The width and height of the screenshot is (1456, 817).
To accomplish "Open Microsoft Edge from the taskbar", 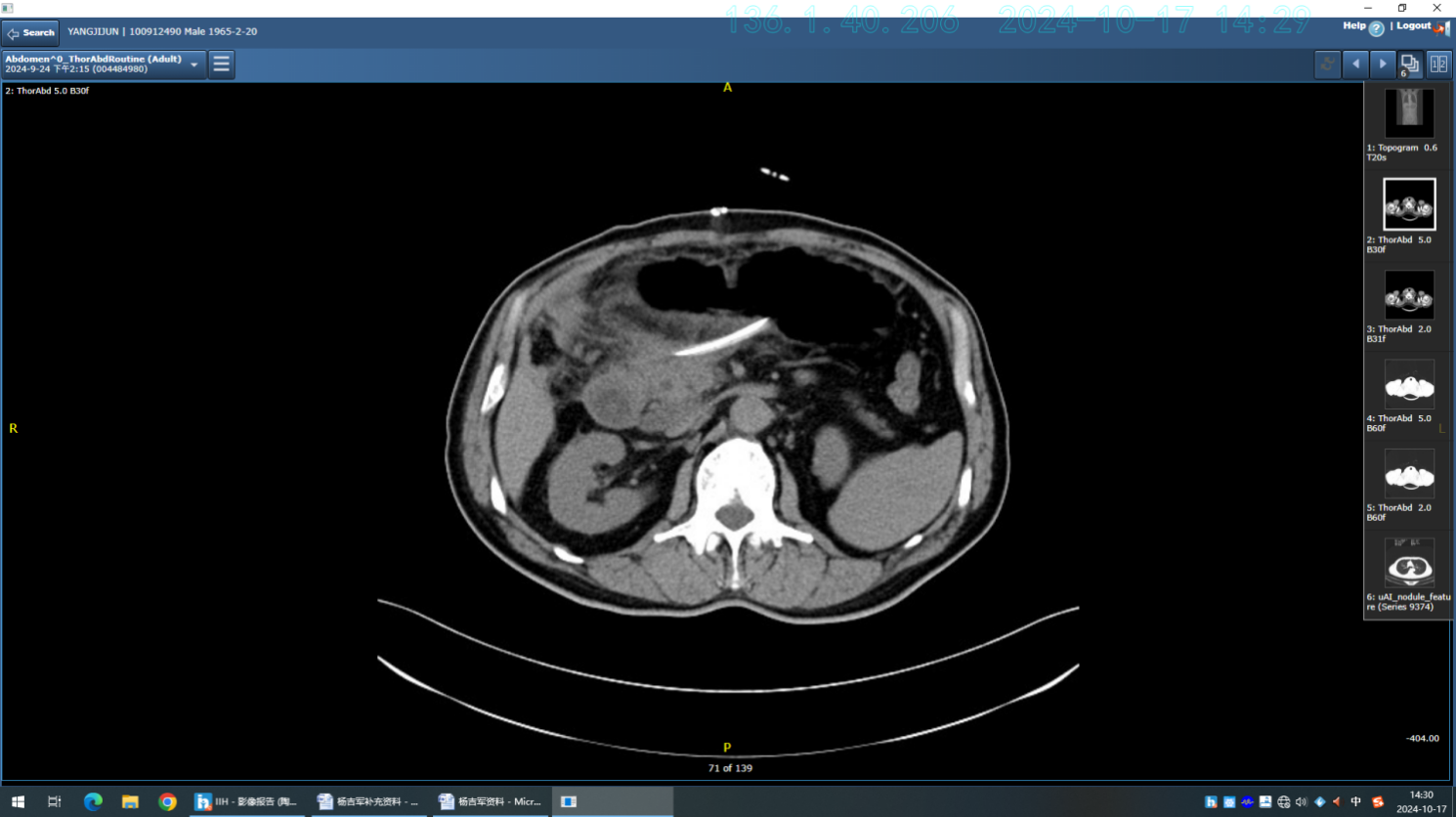I will 93,801.
